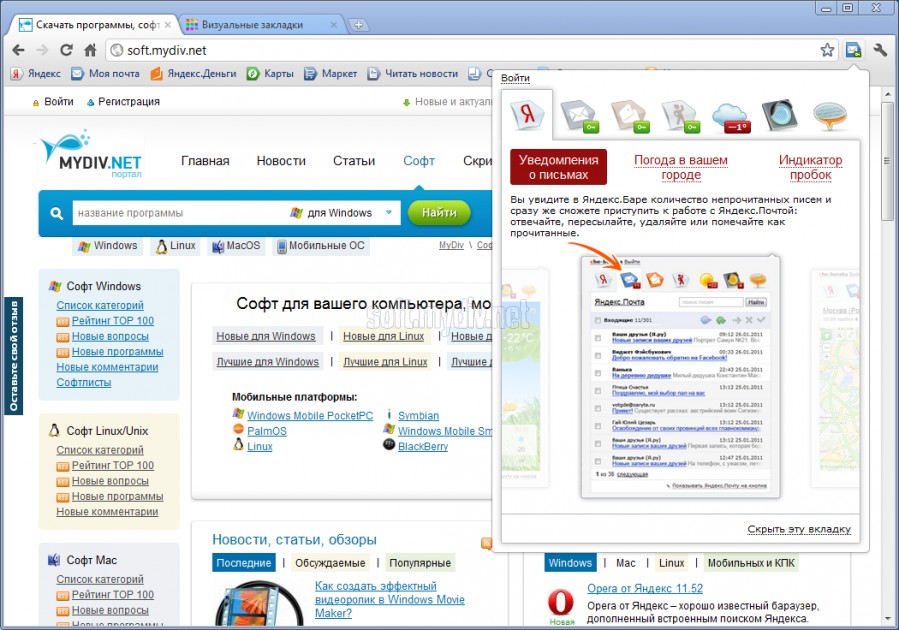This screenshot has width=899, height=630.
Task: Click 'Скрыть эту вкладку' link
Action: pos(799,529)
